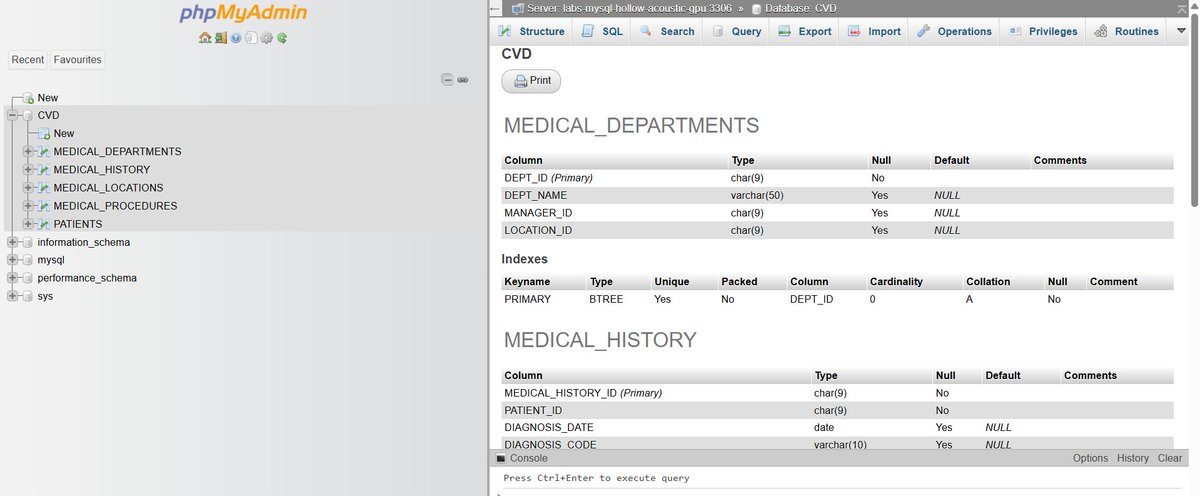This screenshot has width=1200, height=496.
Task: Open the Structure tab
Action: tap(532, 31)
